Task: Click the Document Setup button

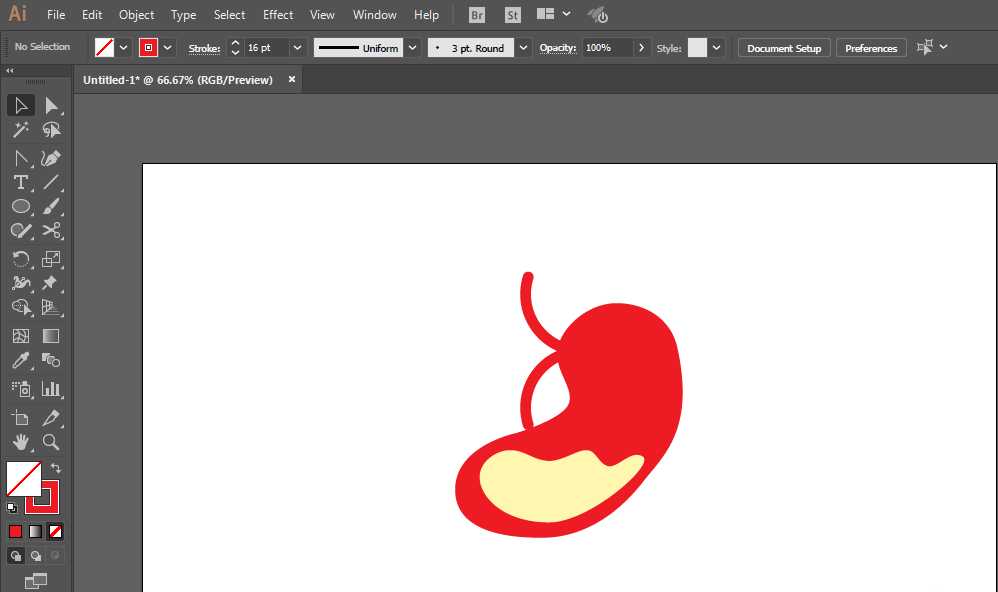Action: pyautogui.click(x=783, y=47)
